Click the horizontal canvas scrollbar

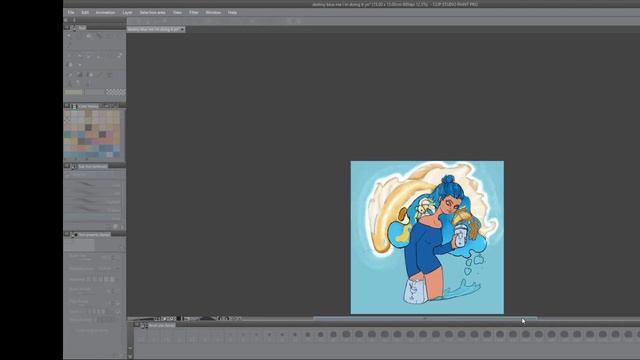425,318
